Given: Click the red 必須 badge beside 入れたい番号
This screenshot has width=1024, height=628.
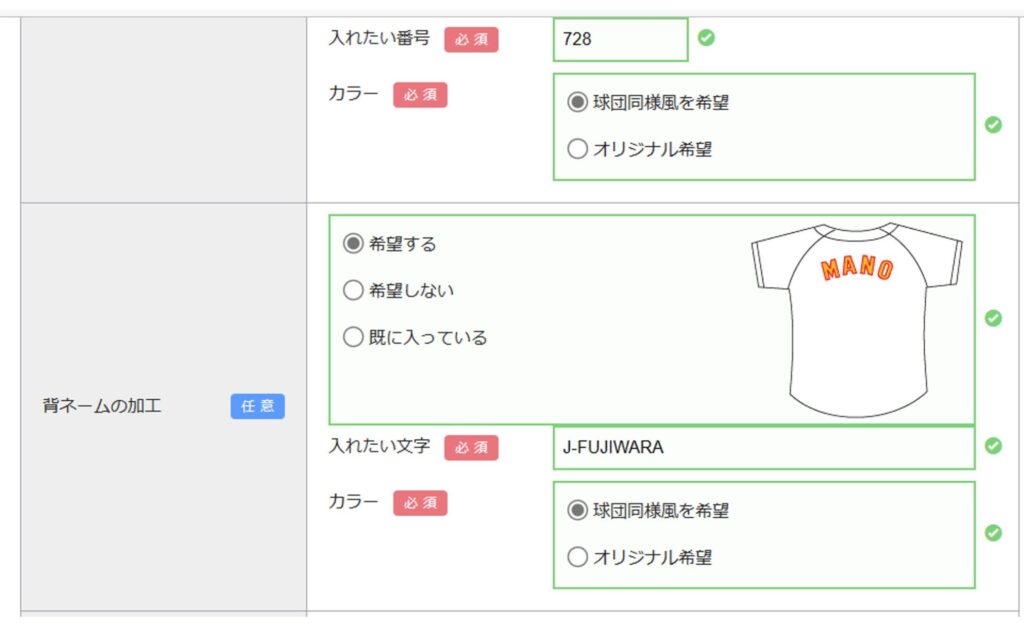Looking at the screenshot, I should (471, 39).
